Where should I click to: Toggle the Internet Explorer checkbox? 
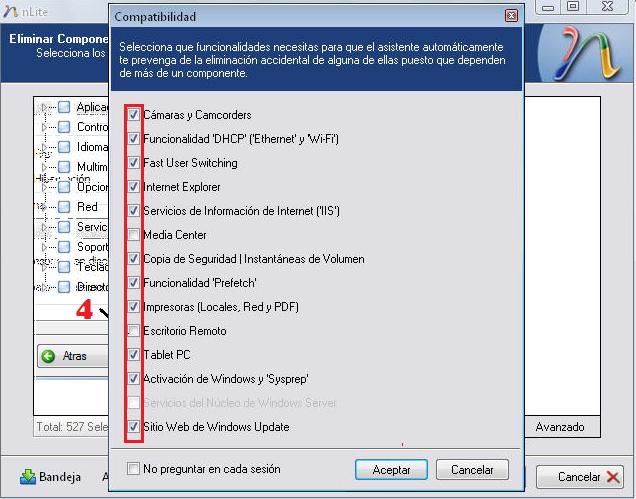point(134,187)
